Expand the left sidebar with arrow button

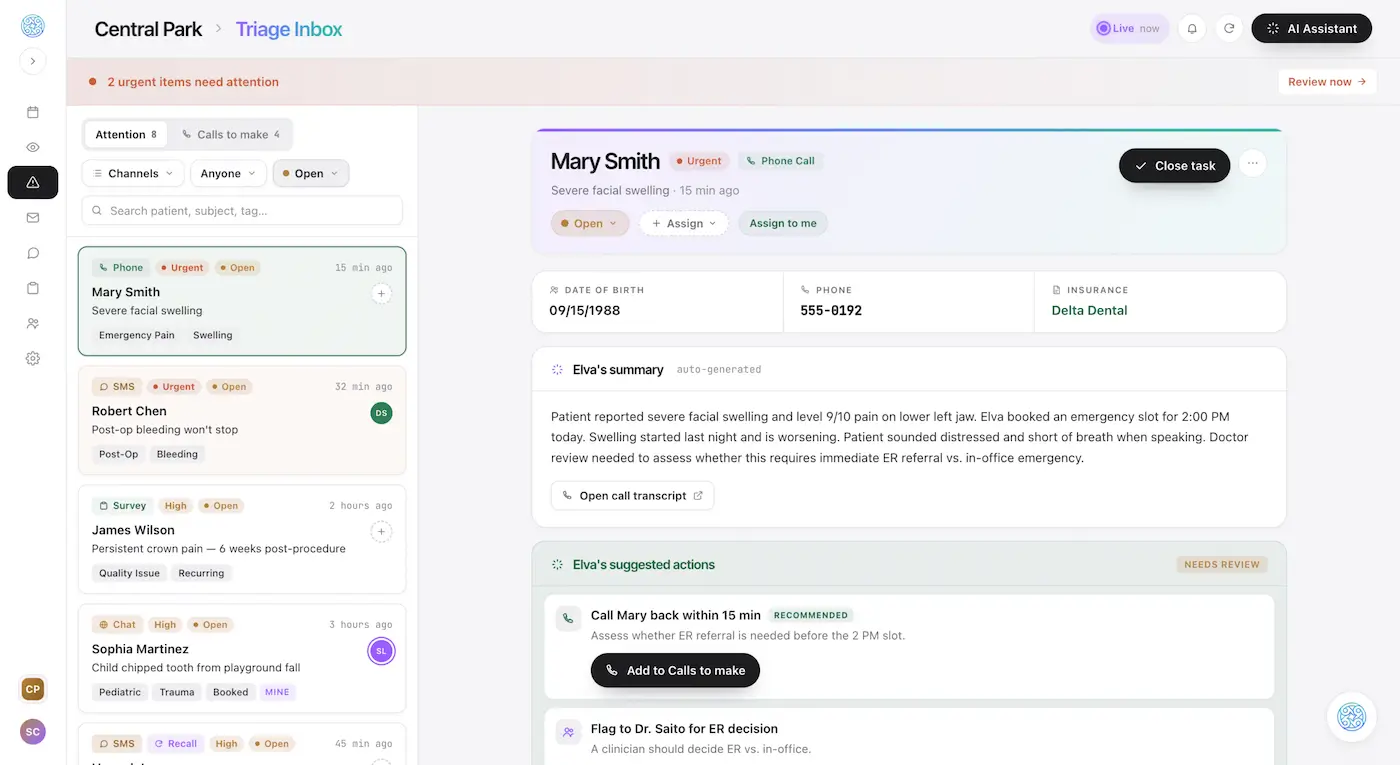coord(32,61)
